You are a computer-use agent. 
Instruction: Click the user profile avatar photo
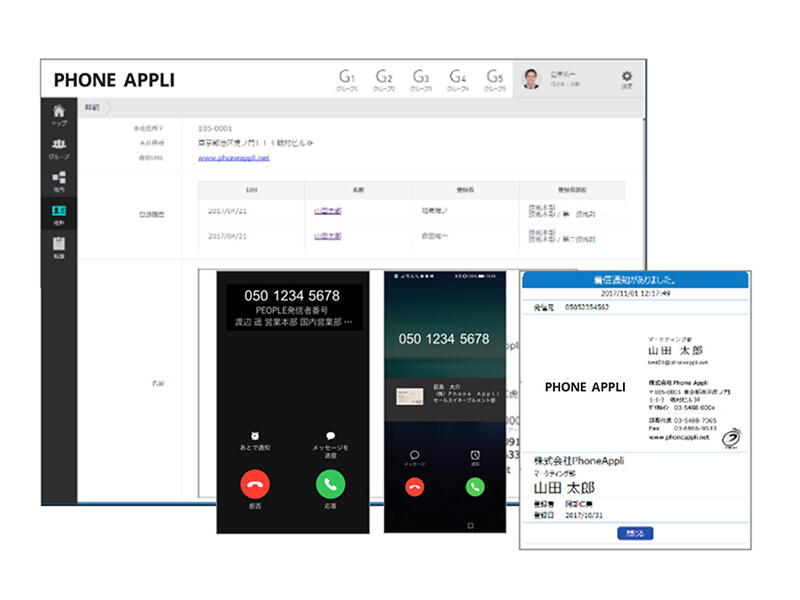point(531,79)
